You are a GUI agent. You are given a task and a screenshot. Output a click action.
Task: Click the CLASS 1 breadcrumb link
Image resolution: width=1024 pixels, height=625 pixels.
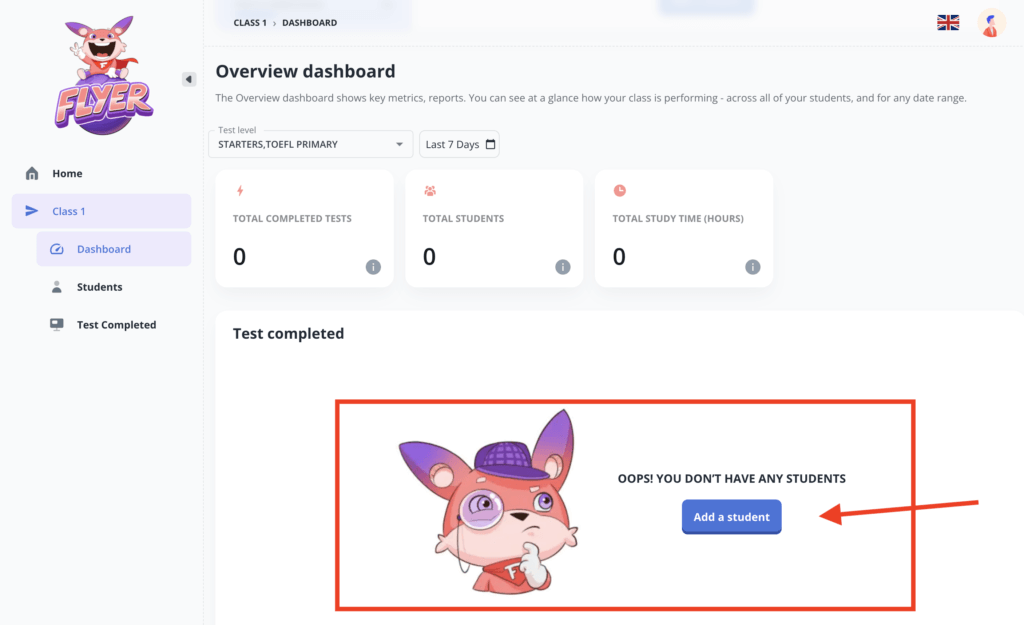[250, 22]
